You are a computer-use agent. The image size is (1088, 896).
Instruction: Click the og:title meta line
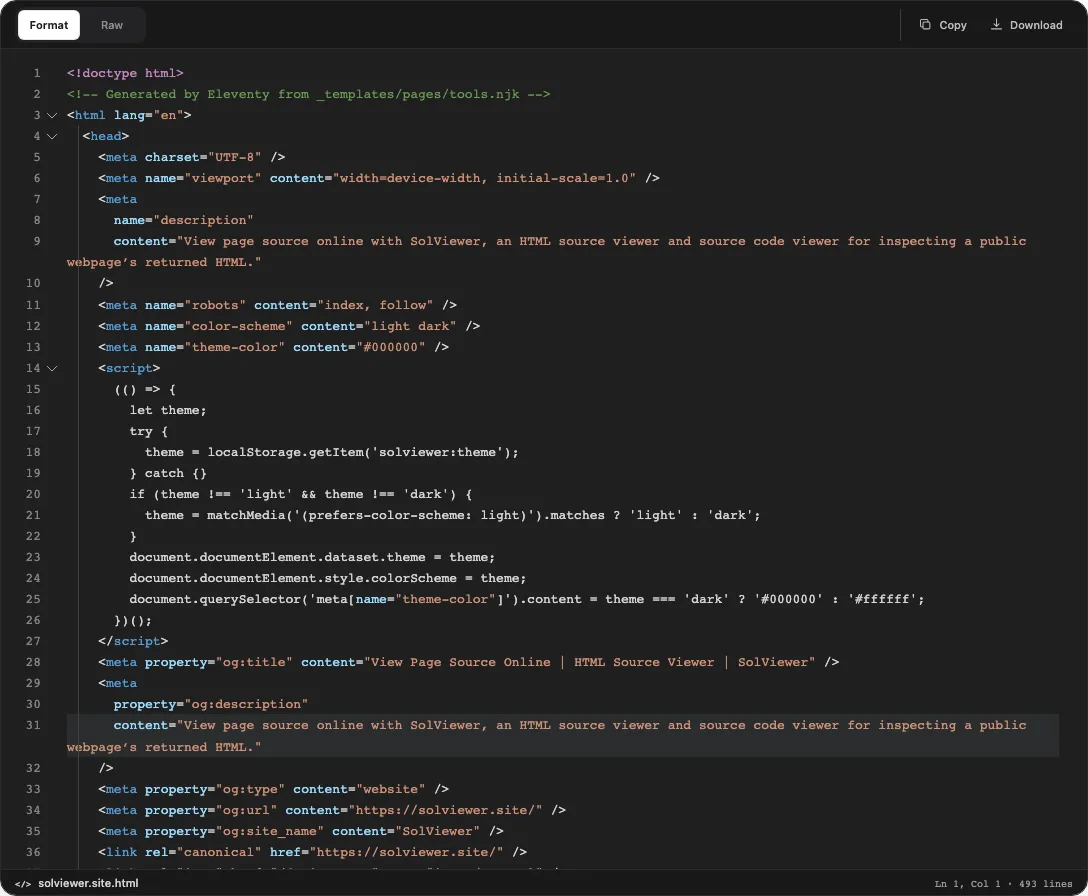click(468, 662)
